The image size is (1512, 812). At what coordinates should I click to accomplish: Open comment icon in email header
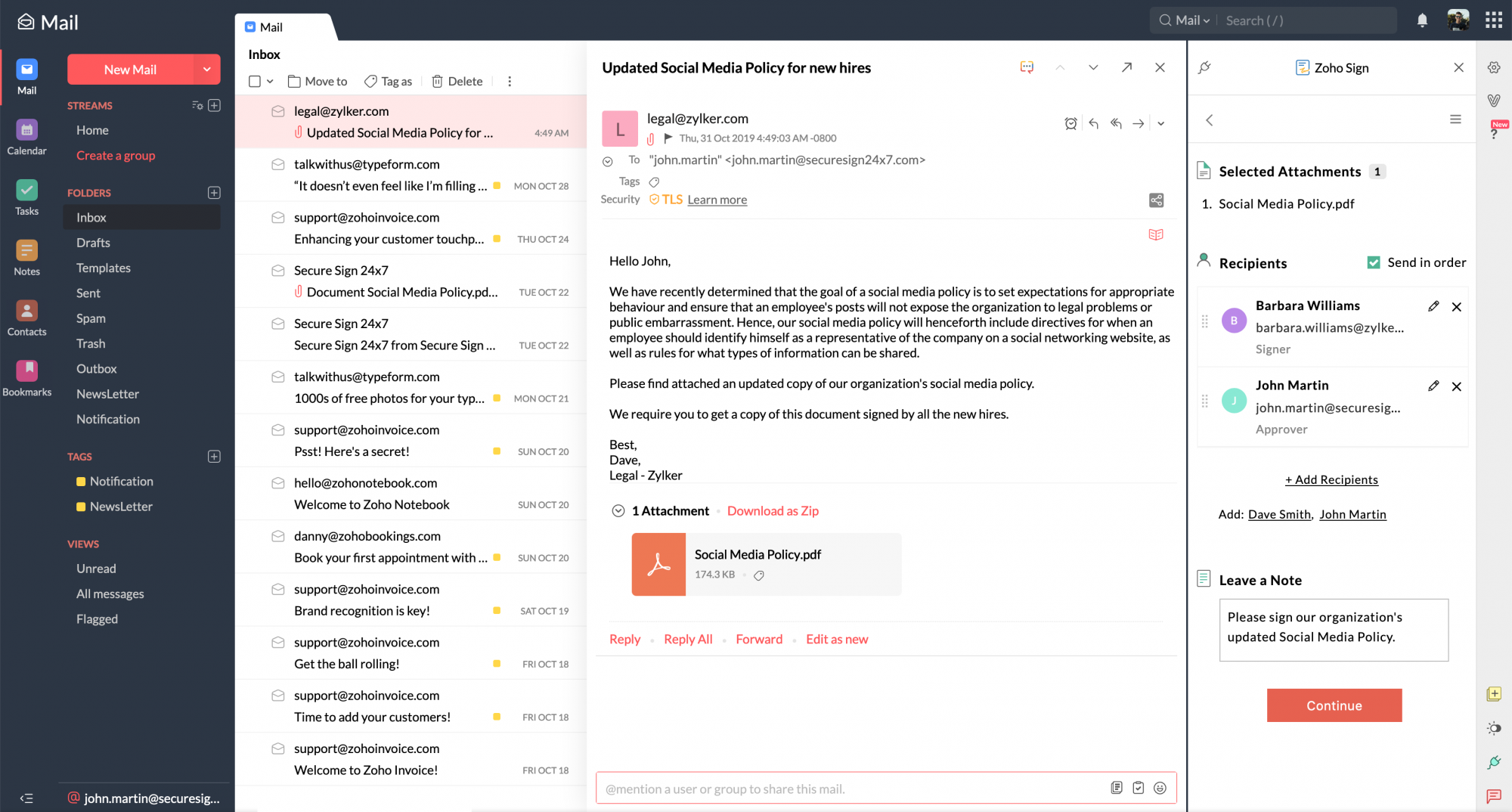(x=1027, y=67)
